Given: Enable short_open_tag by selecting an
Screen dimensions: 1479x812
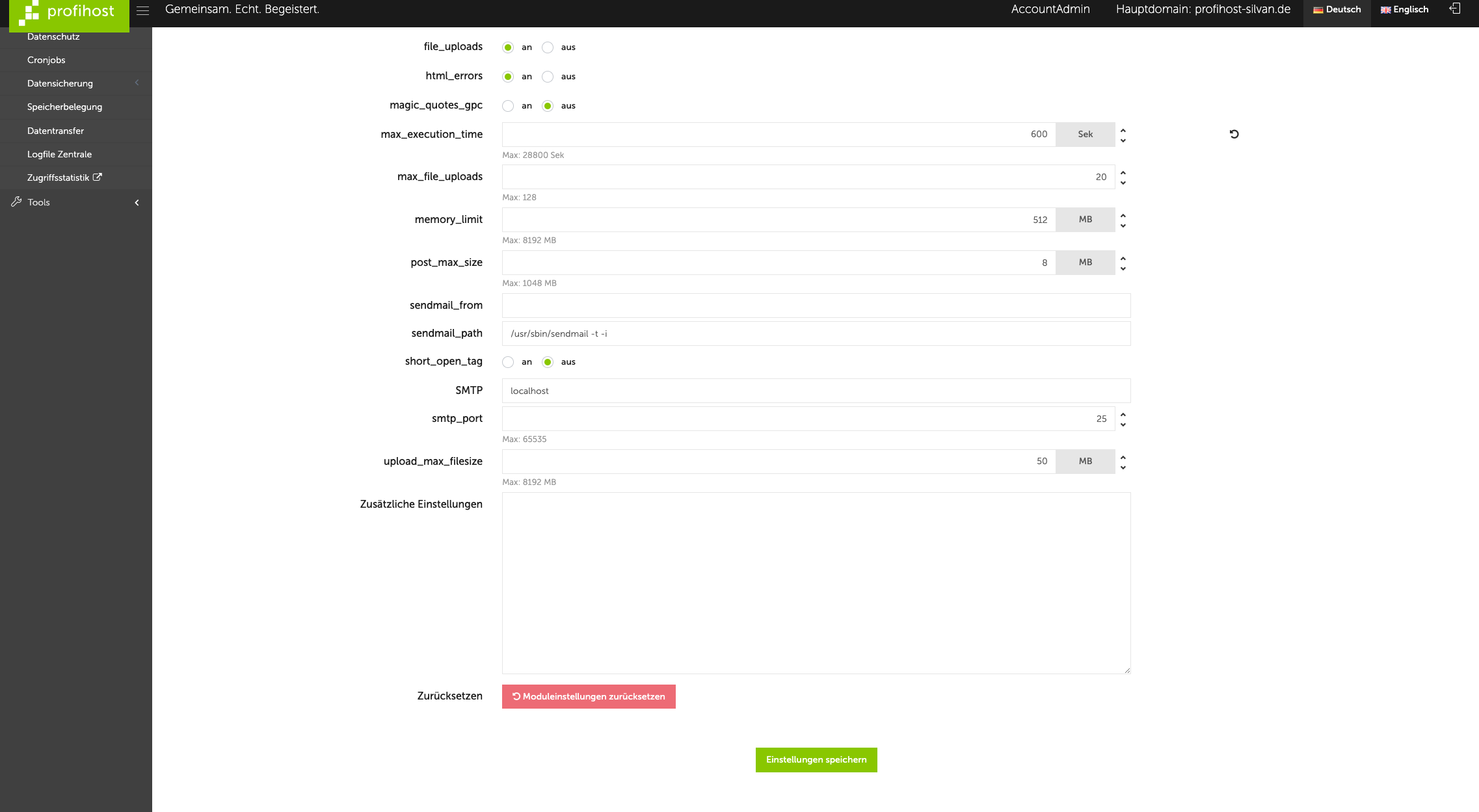Looking at the screenshot, I should 508,362.
